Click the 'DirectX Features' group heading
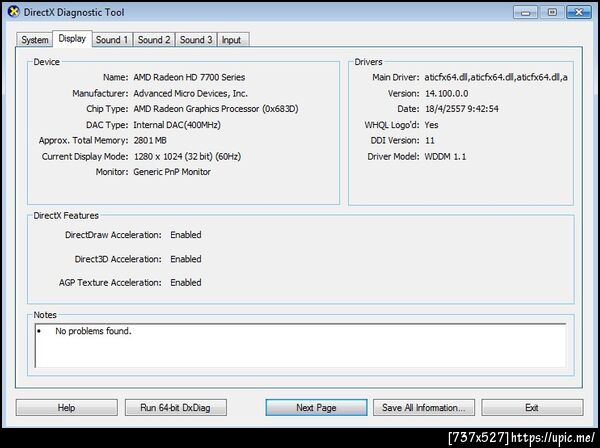 66,216
